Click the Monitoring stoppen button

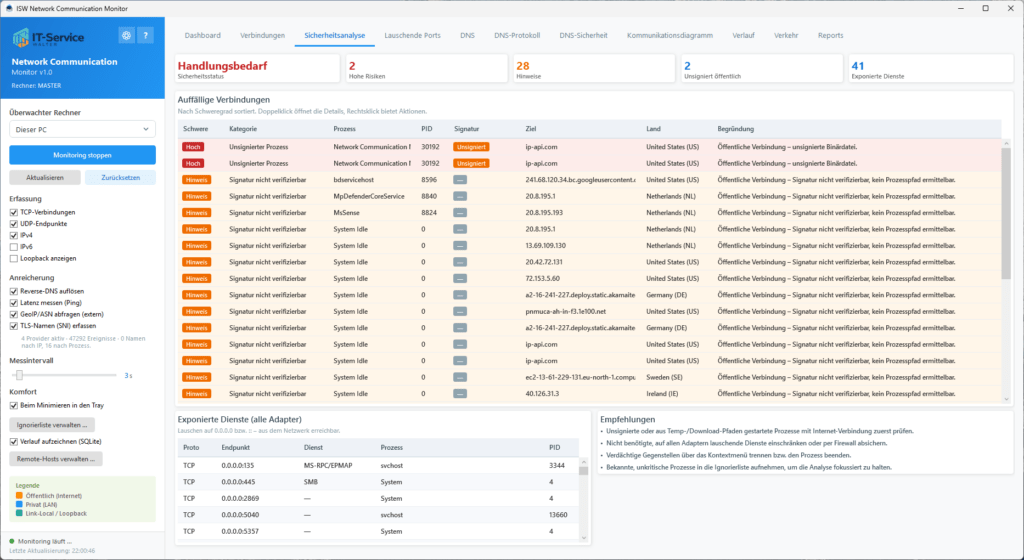pos(82,155)
